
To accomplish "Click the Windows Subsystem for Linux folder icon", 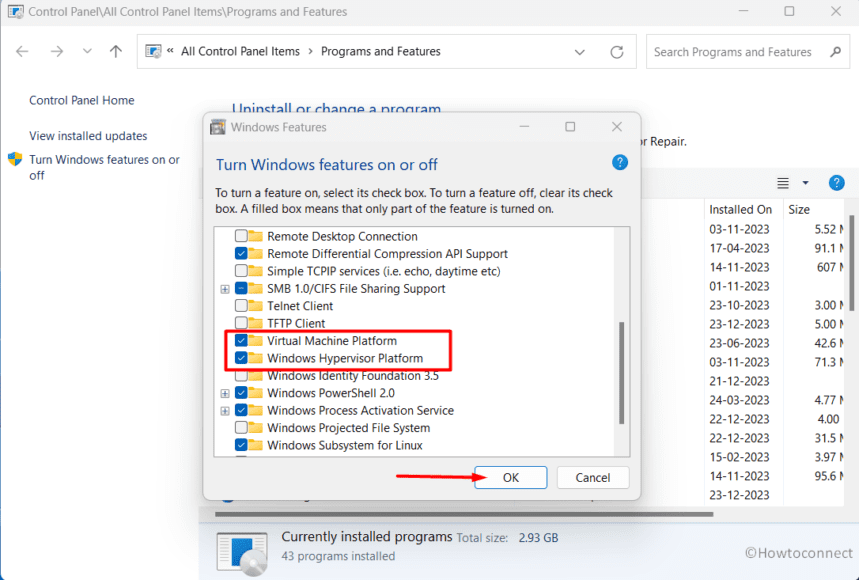I will pyautogui.click(x=255, y=445).
